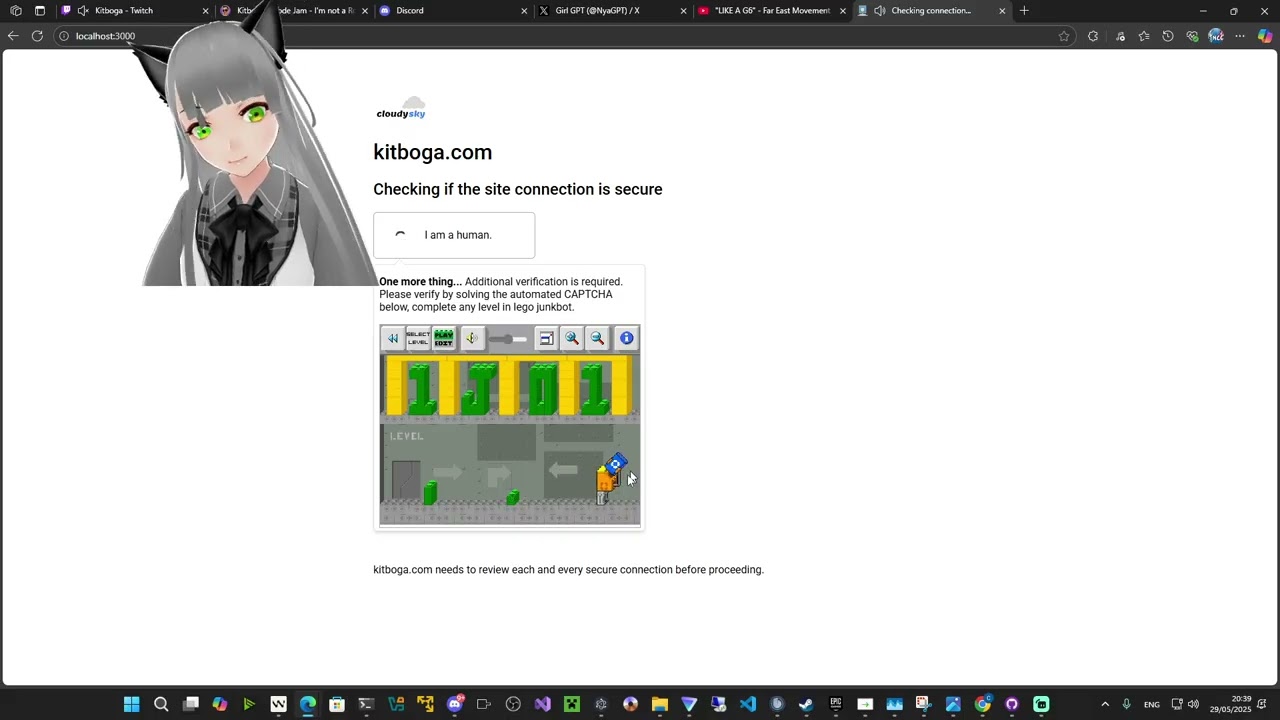
Task: Click the window layout icon in Junkbot toolbar
Action: point(546,338)
